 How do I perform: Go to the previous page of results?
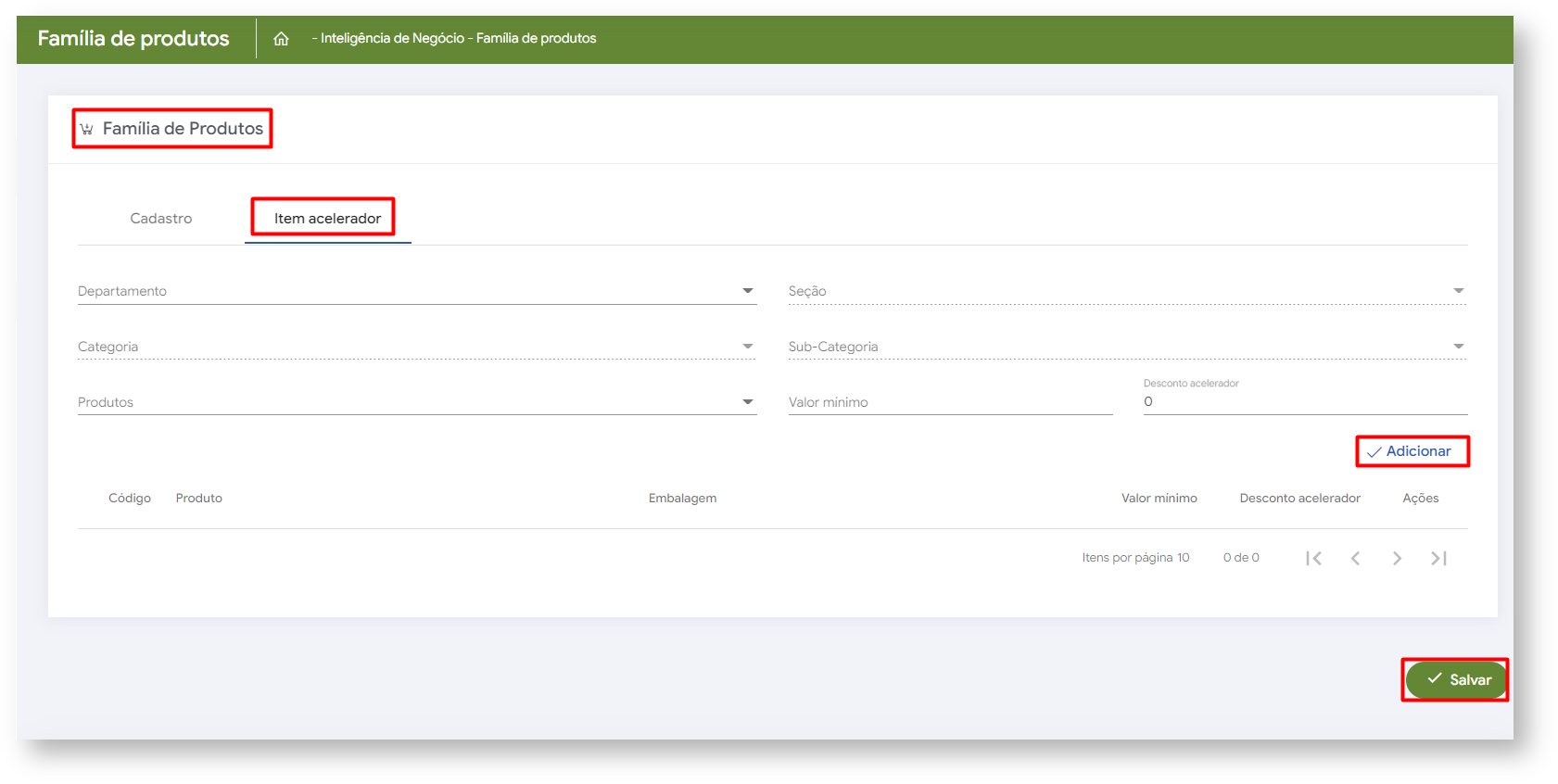[1355, 558]
